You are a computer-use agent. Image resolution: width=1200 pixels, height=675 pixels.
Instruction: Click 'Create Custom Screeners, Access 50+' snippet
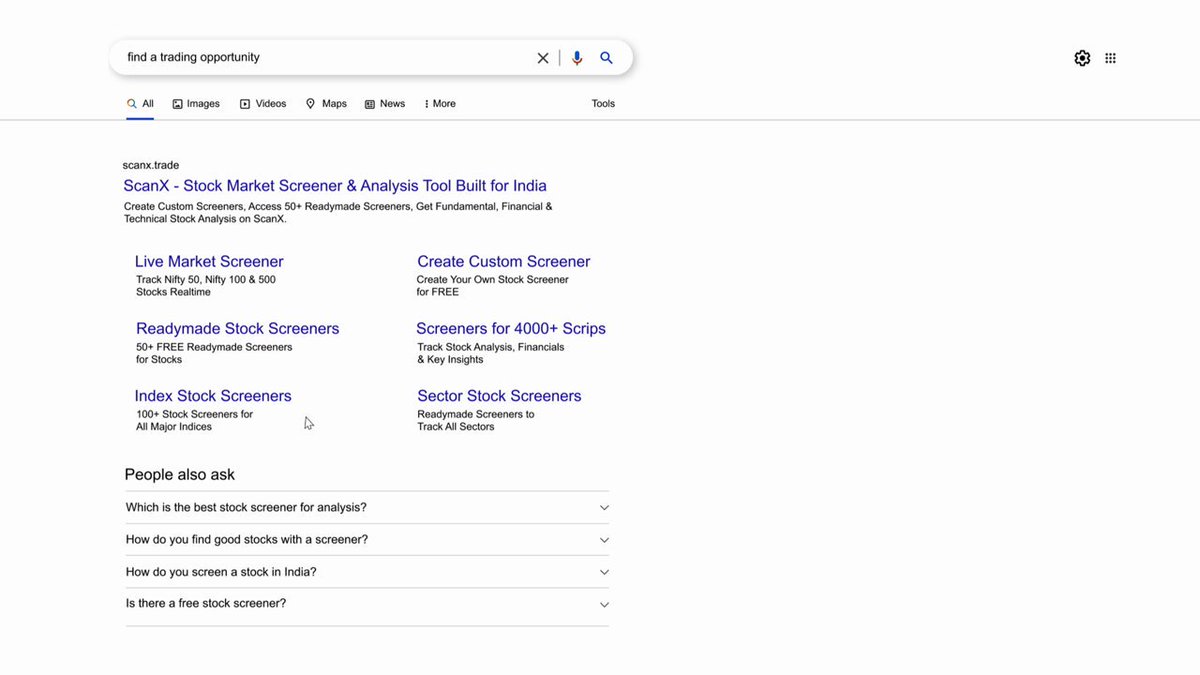coord(338,213)
